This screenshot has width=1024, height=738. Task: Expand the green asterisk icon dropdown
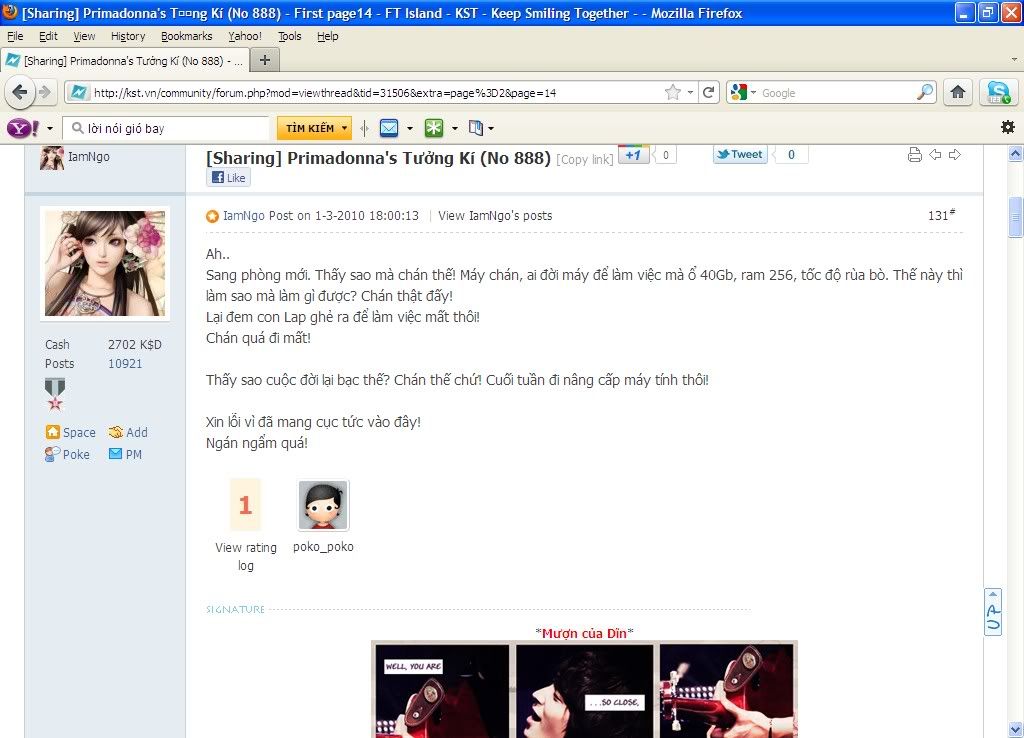click(x=455, y=129)
